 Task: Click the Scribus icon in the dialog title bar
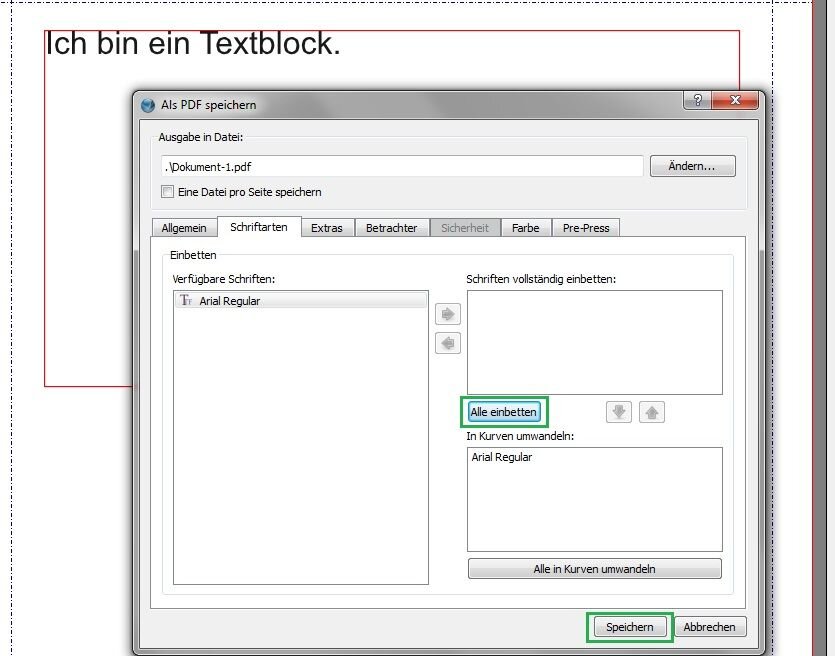pyautogui.click(x=149, y=105)
